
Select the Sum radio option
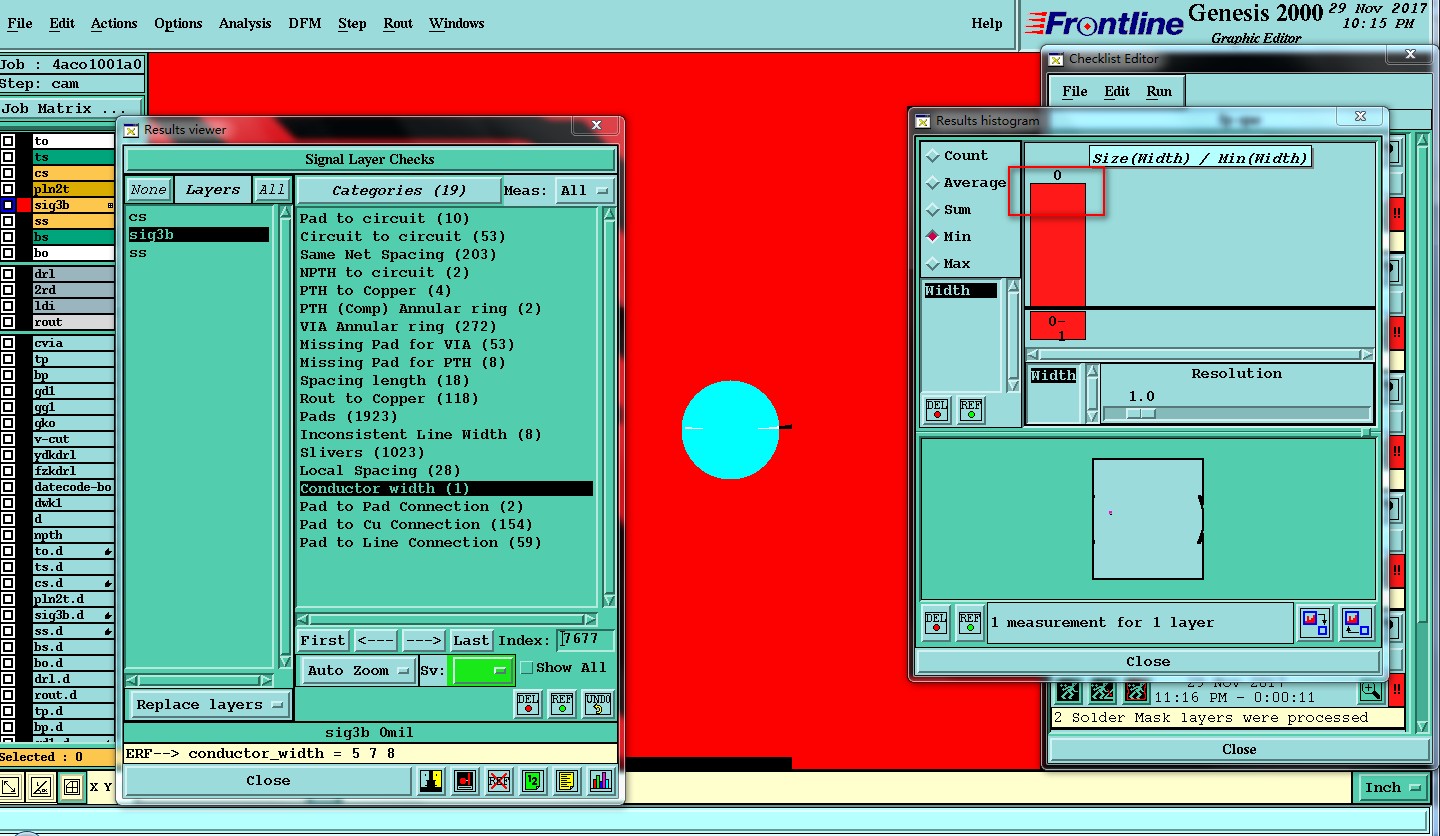(933, 210)
